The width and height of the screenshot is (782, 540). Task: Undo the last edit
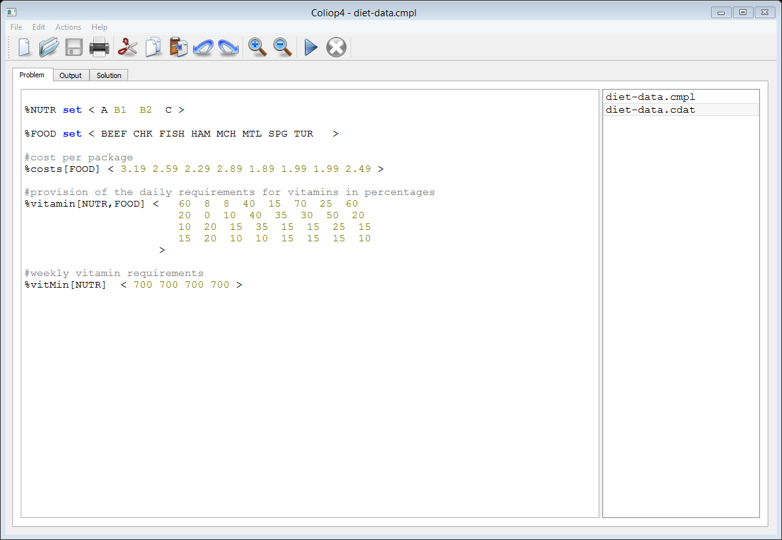(203, 47)
